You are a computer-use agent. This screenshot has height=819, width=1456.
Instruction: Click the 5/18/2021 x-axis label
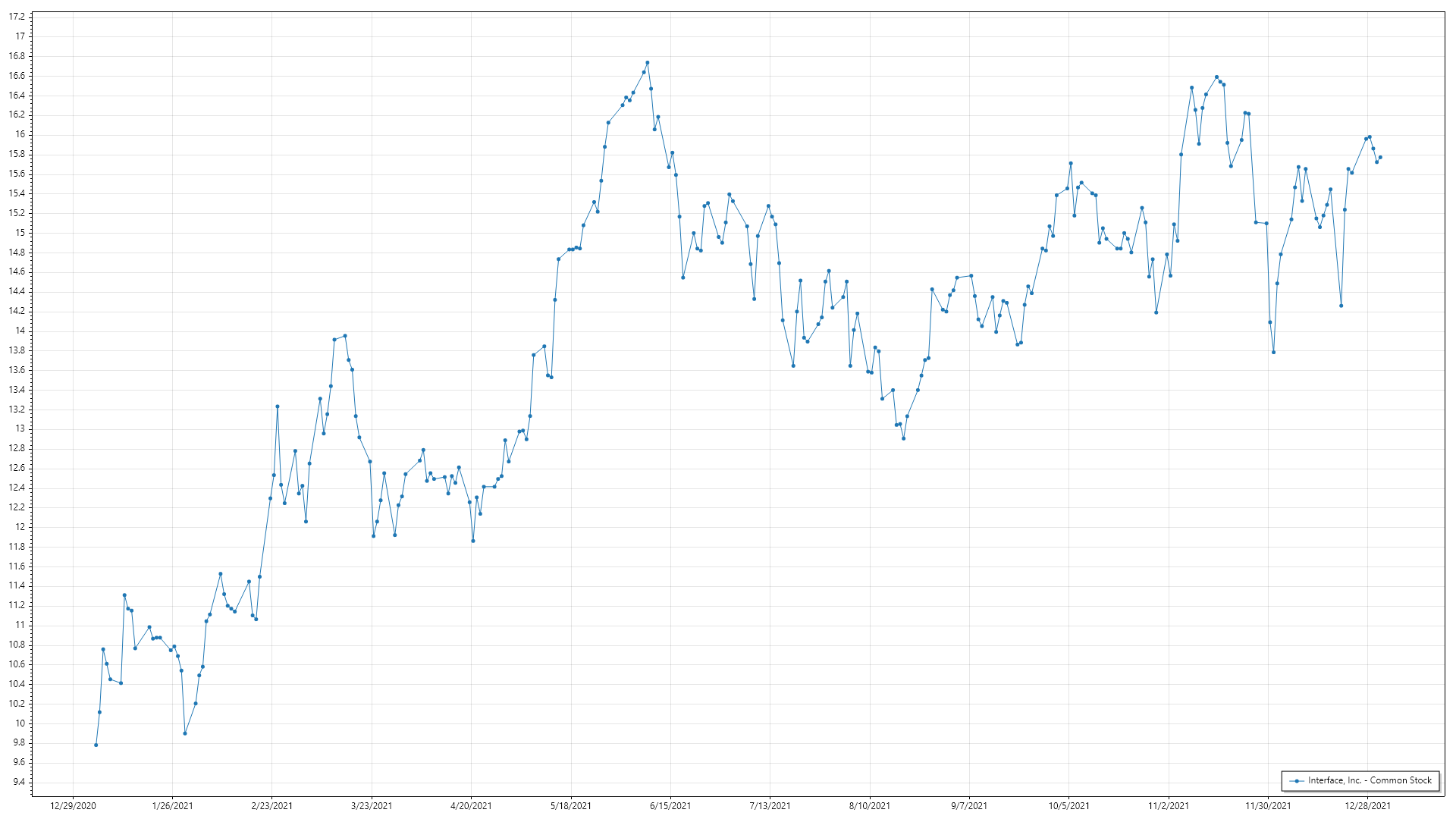571,806
